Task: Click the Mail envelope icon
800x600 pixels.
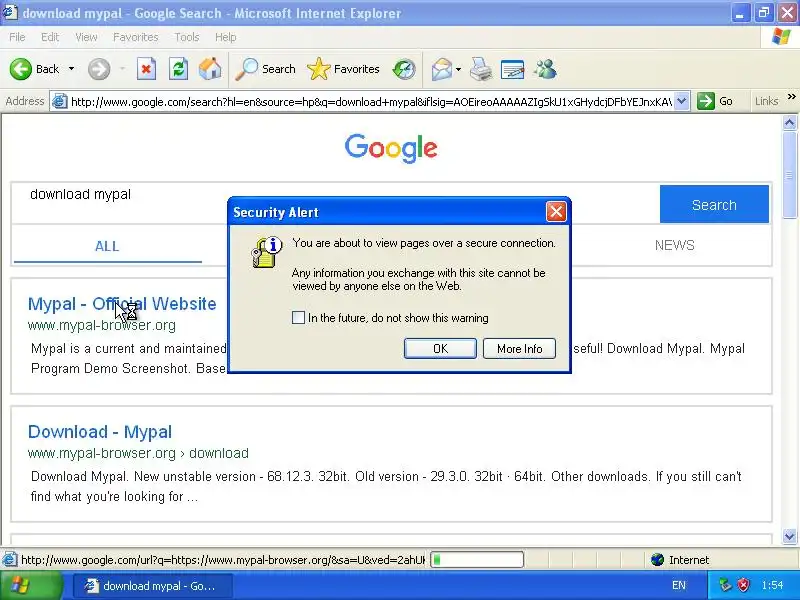Action: point(442,69)
